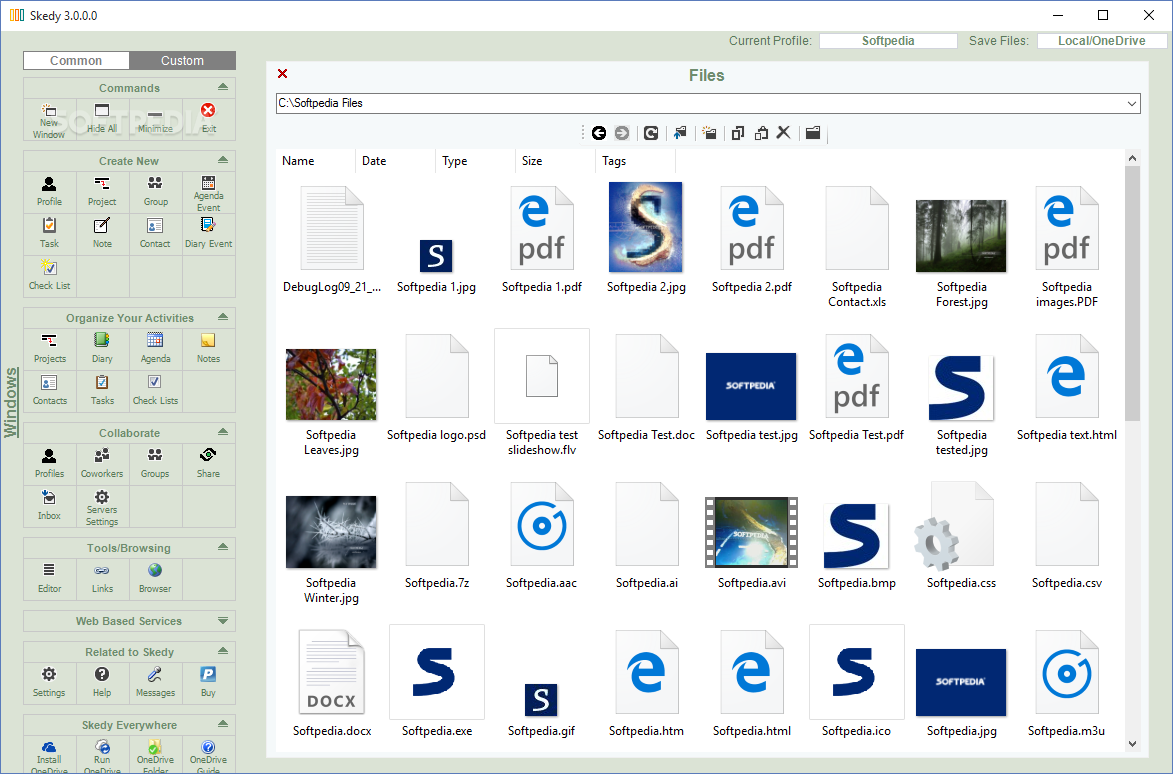Screen dimensions: 1173x774
Task: Sort files by Date column
Action: pos(396,161)
